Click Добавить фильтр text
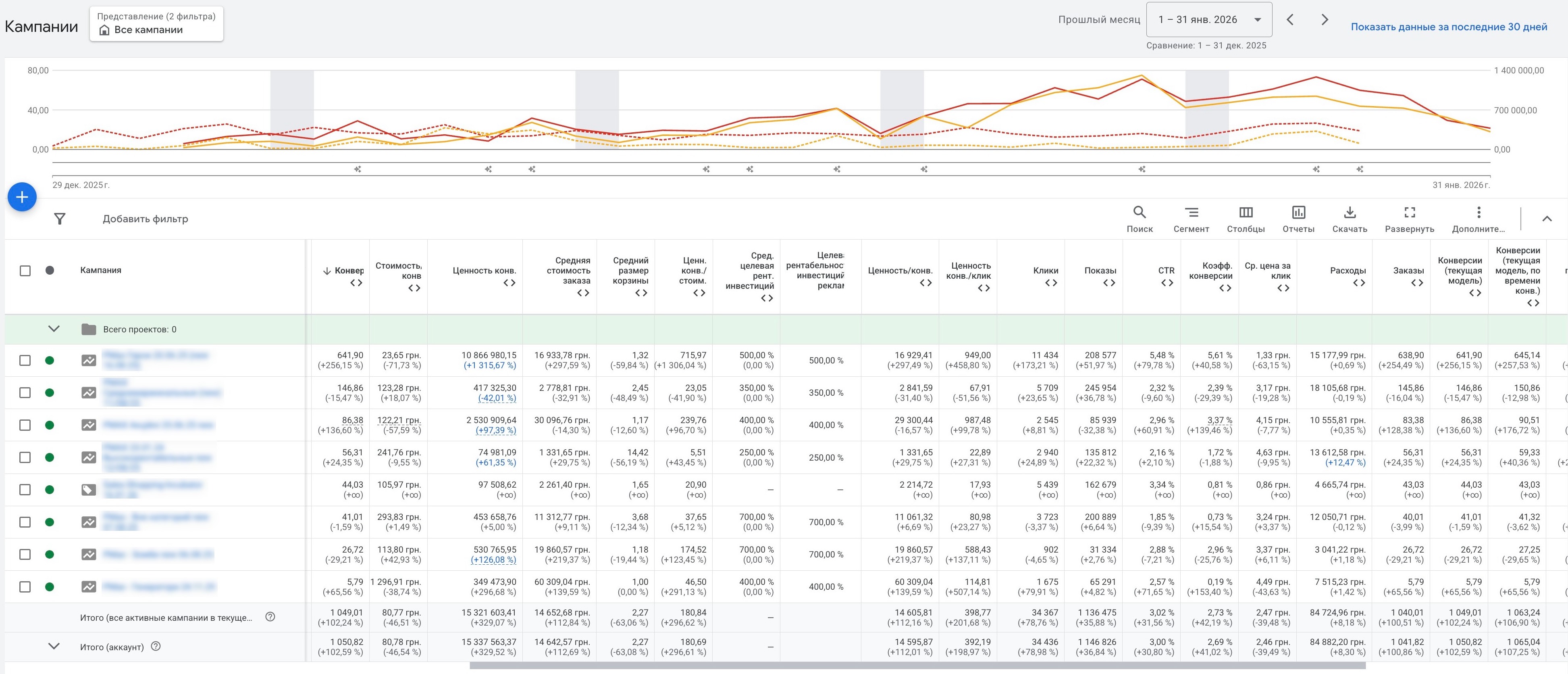 (145, 219)
